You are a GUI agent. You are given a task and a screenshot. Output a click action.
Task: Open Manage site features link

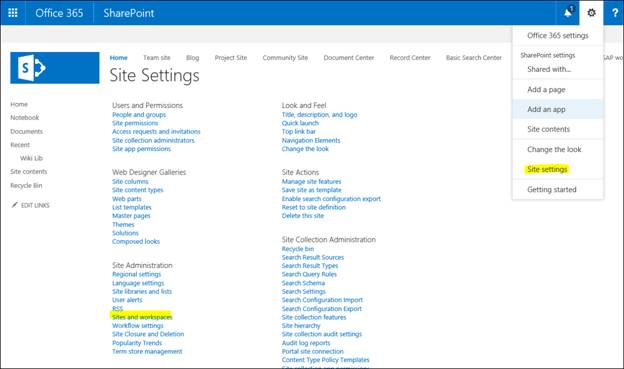[x=312, y=182]
